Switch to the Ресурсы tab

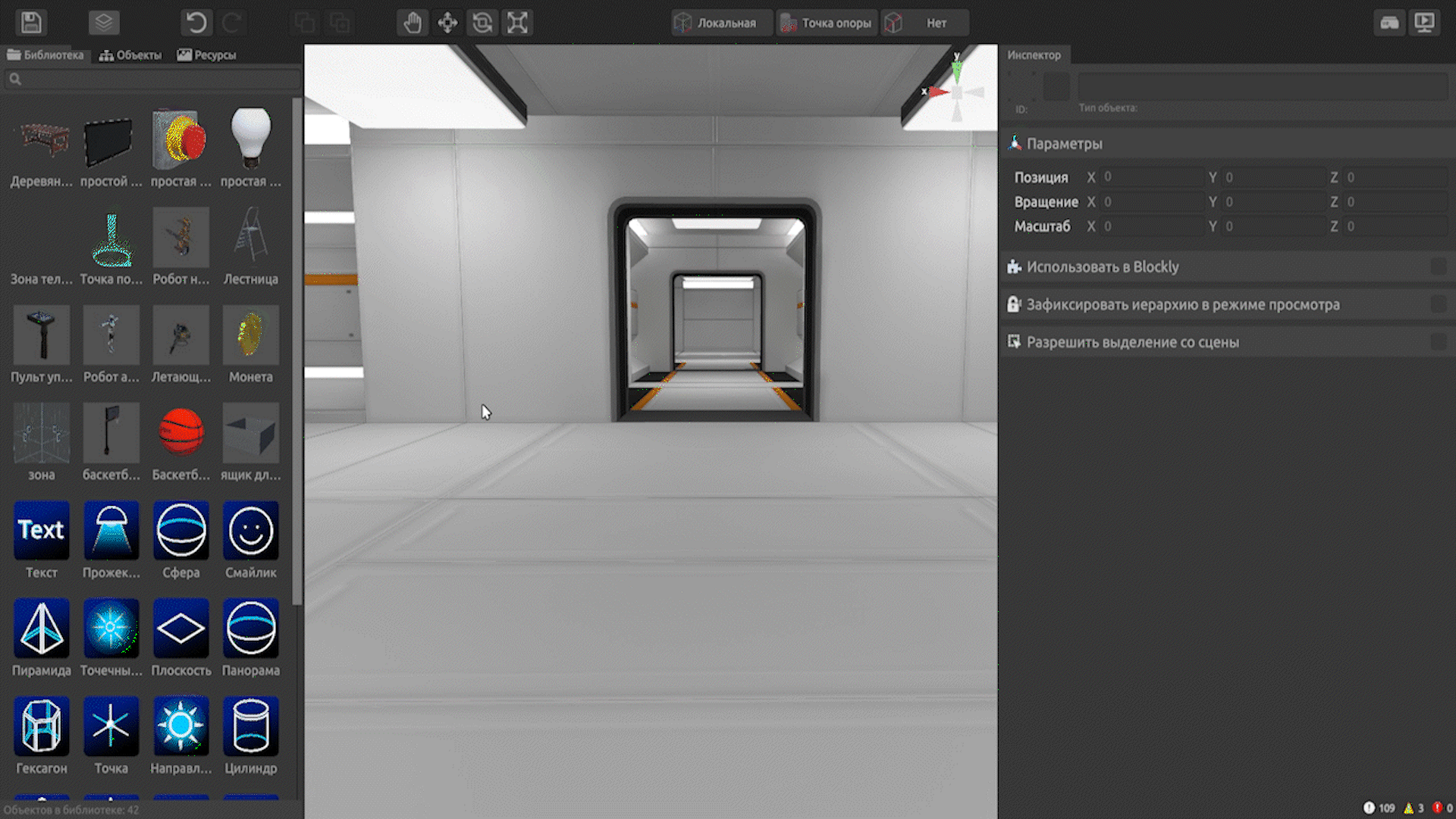(206, 55)
